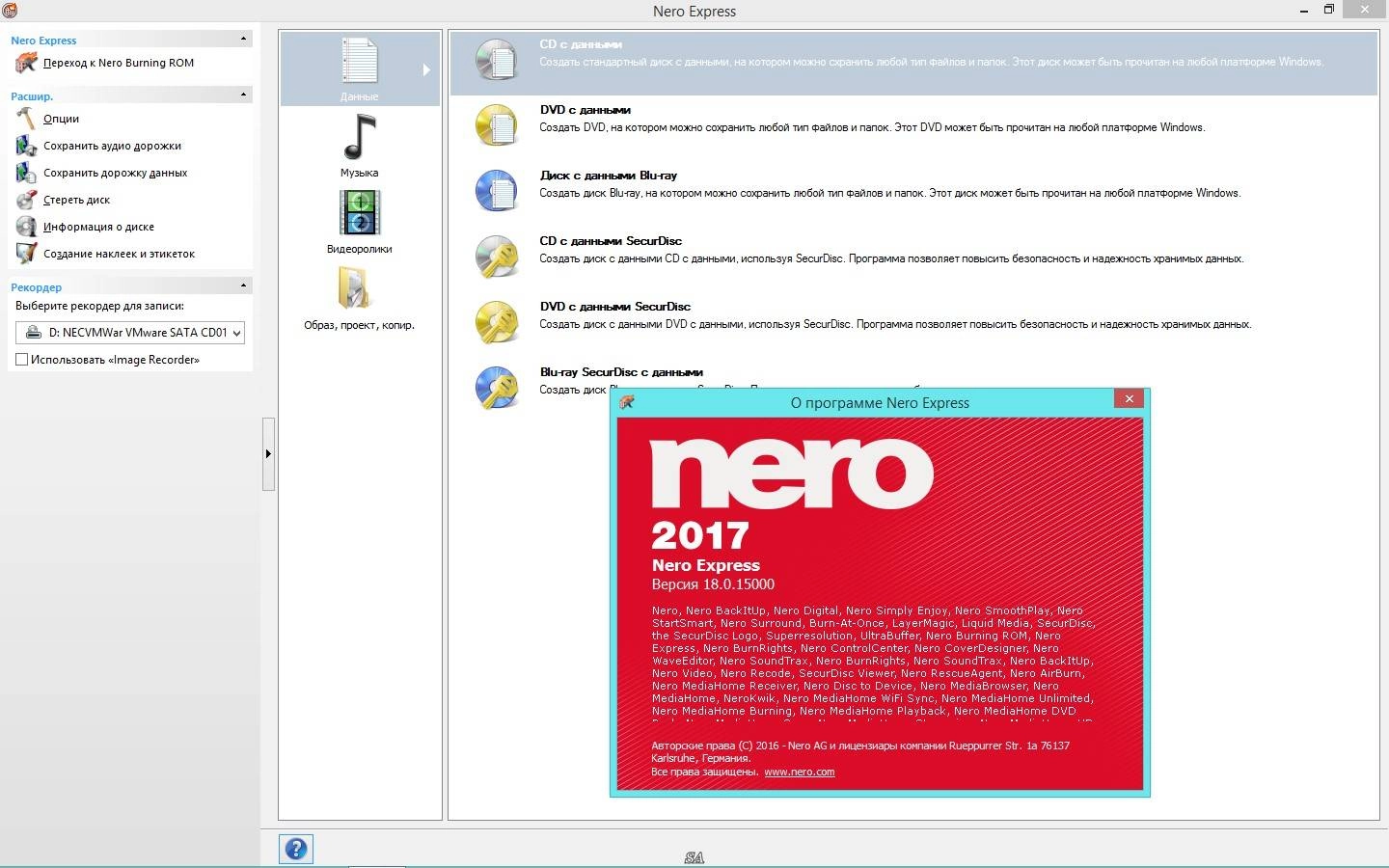Click Сохранить аудио дорожки icon
The image size is (1389, 868).
(x=26, y=146)
